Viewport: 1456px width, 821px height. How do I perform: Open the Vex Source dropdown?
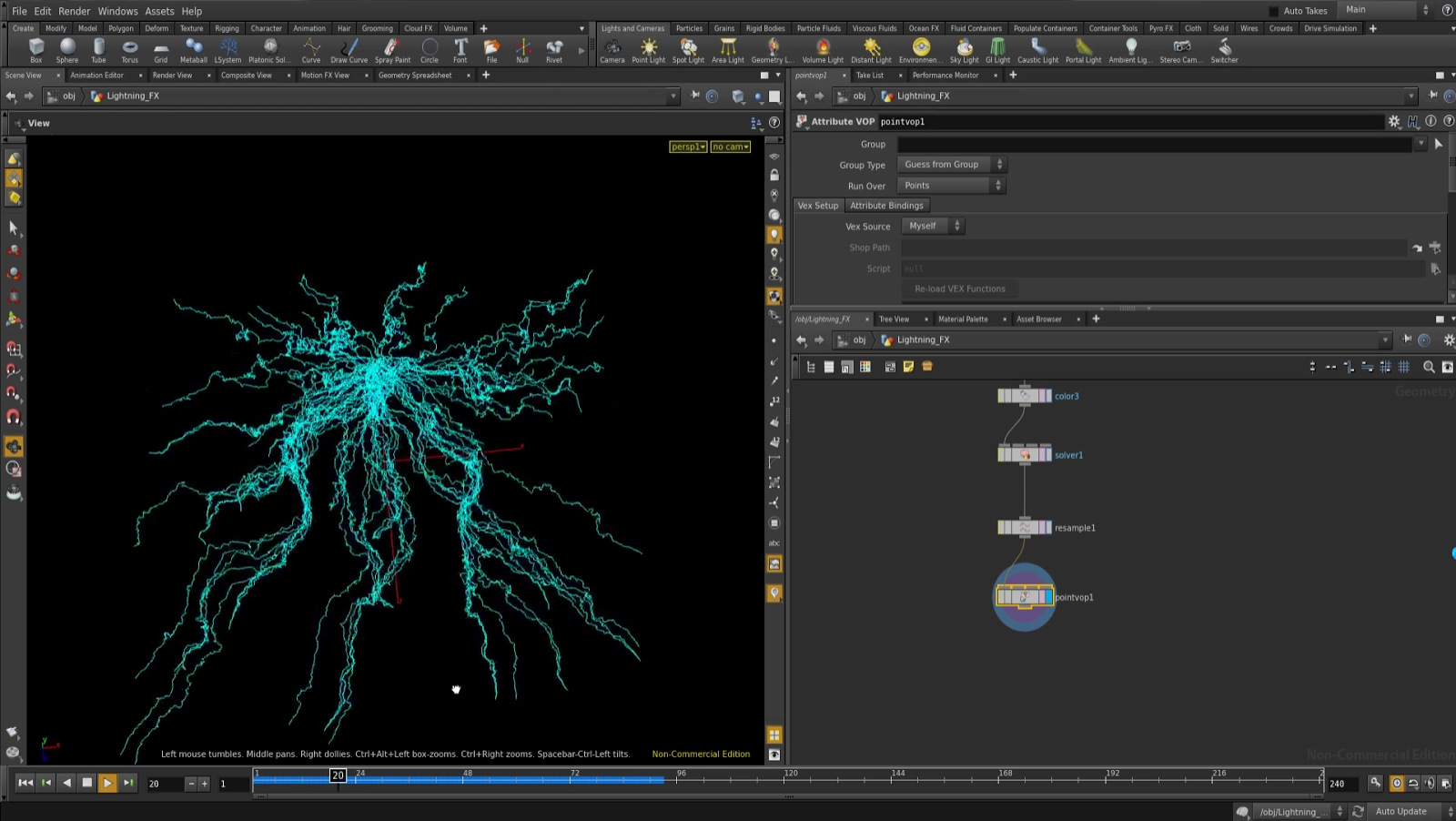(x=932, y=227)
